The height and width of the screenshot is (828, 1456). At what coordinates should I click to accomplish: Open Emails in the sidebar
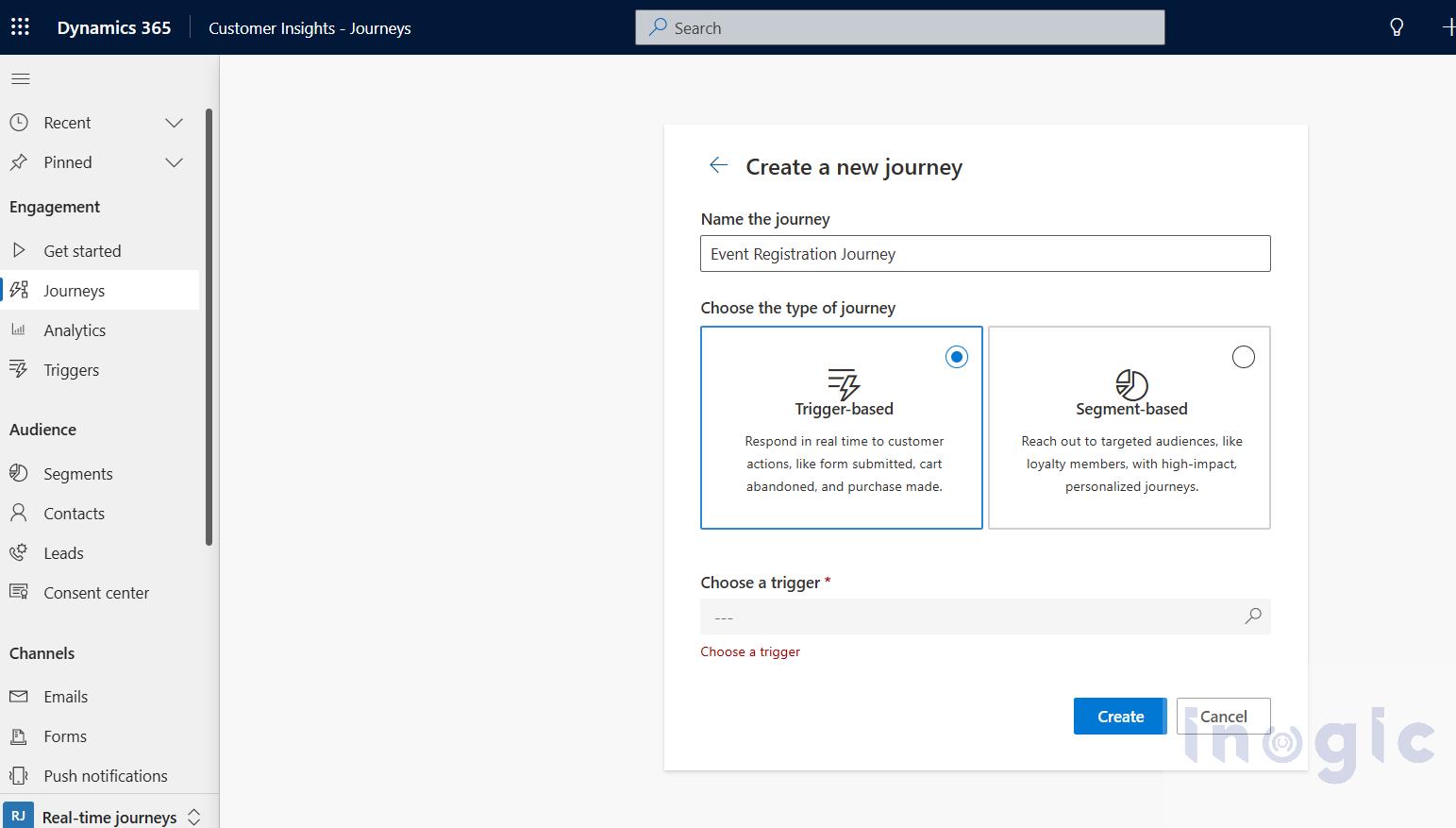click(x=100, y=696)
